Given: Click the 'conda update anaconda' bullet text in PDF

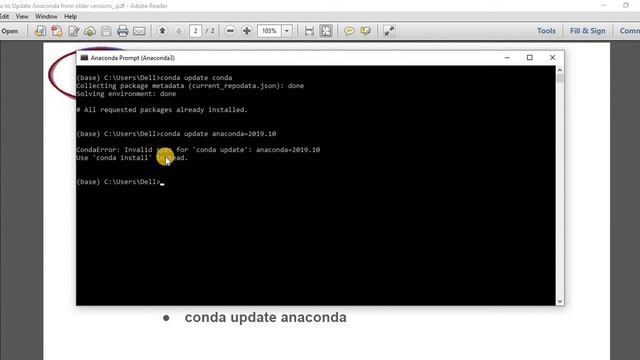Looking at the screenshot, I should [266, 317].
